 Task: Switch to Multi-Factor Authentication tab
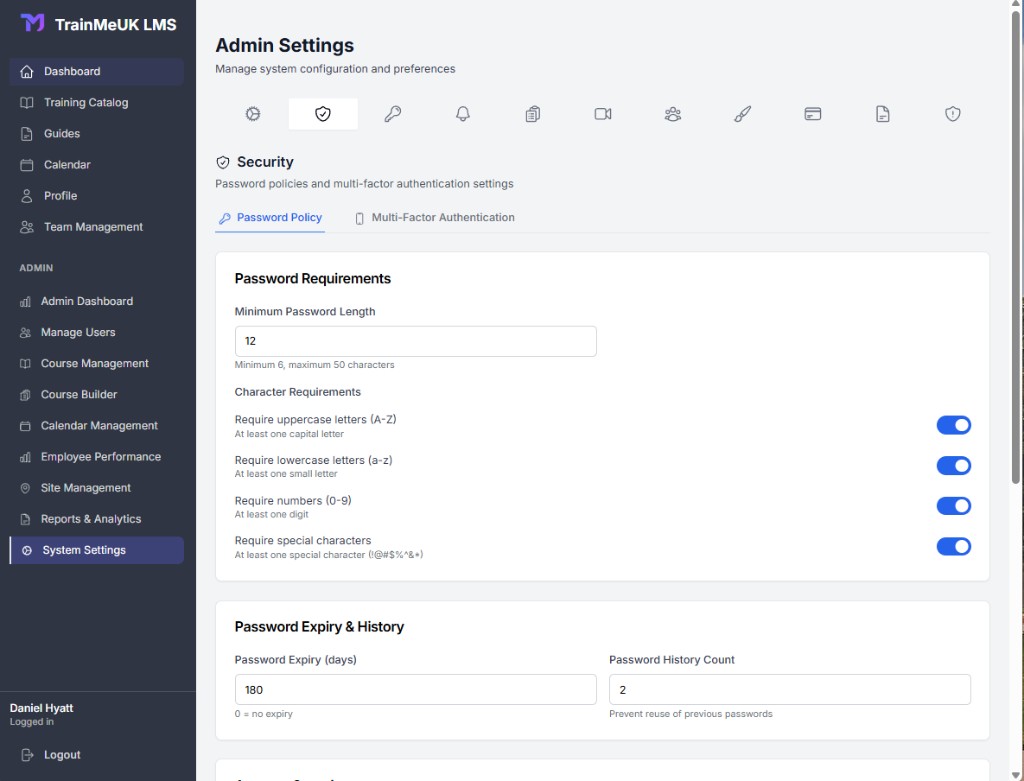(x=434, y=218)
